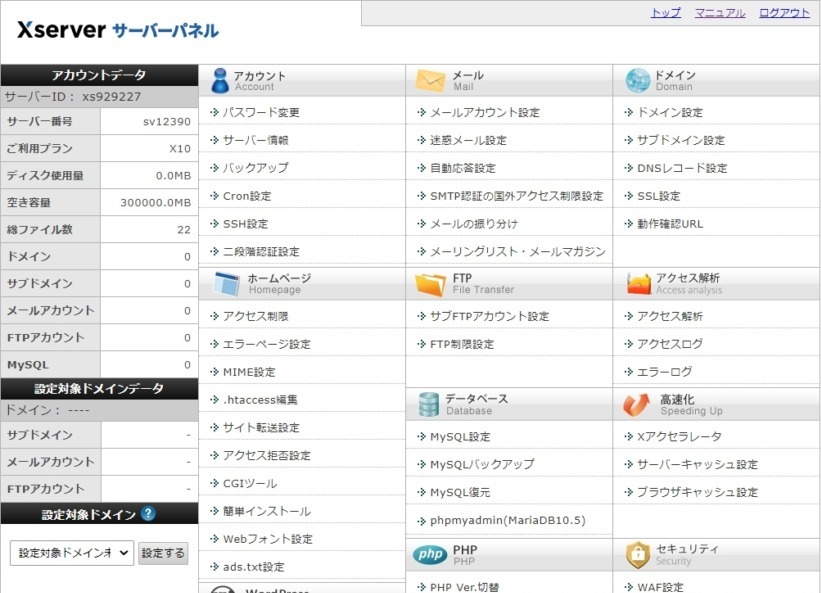Open WAF設定
The image size is (821, 593).
(x=660, y=587)
